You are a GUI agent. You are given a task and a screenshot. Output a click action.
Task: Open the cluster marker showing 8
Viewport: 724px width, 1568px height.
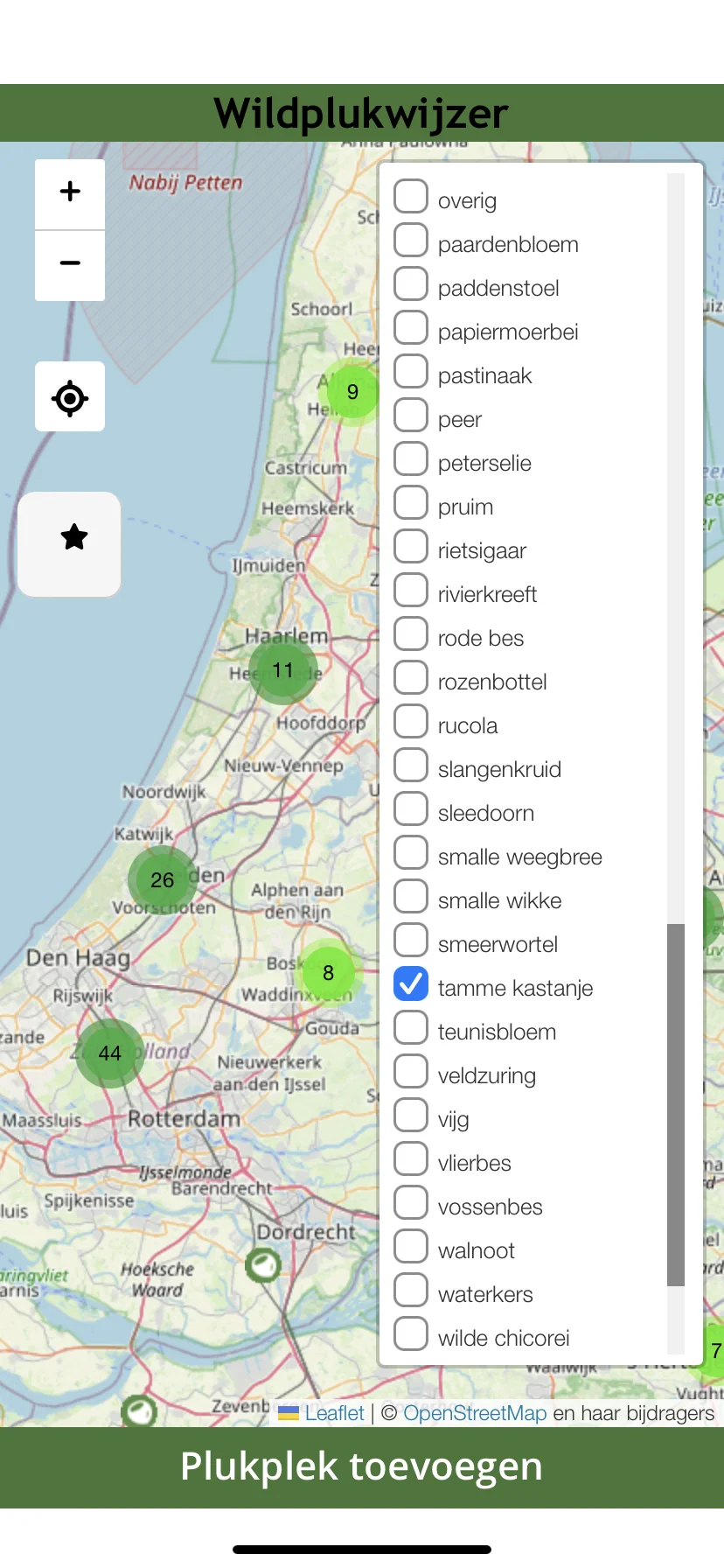(328, 972)
